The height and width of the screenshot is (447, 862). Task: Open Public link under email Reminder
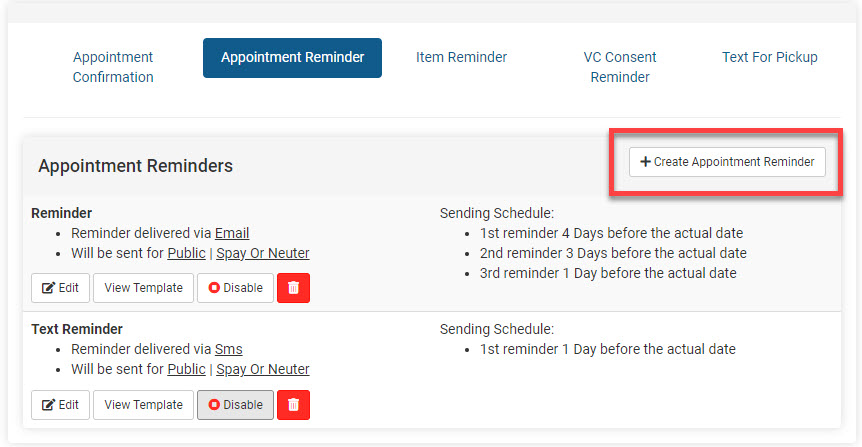point(186,254)
